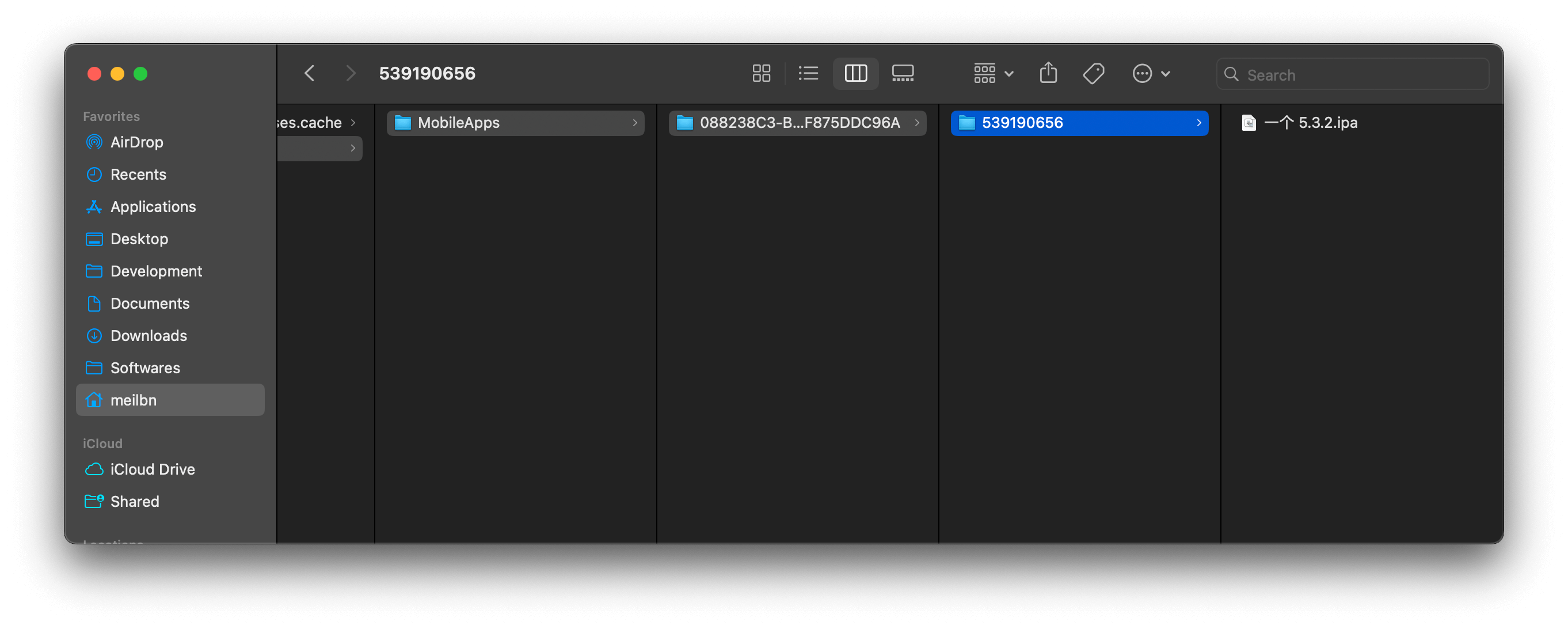
Task: Expand the 088238C3 folder chevron
Action: click(917, 122)
